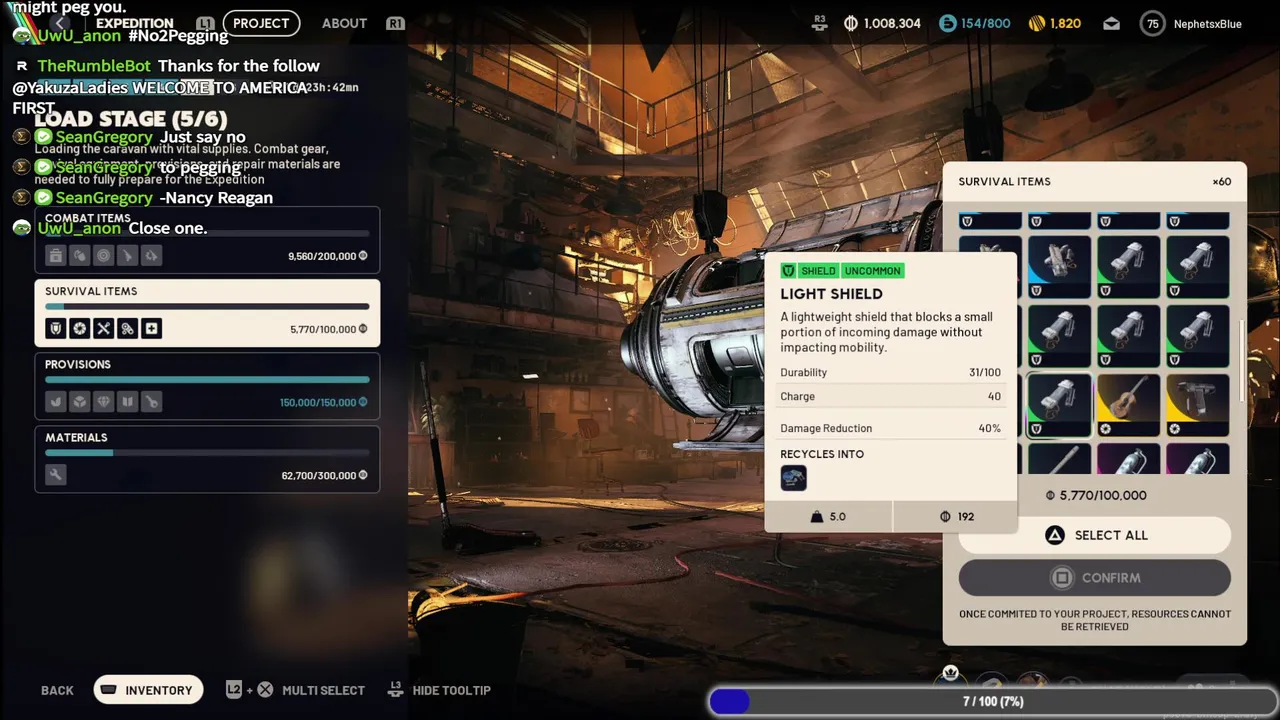Select the highlighted Light Shield item left of guitar
1280x720 pixels.
(1060, 405)
